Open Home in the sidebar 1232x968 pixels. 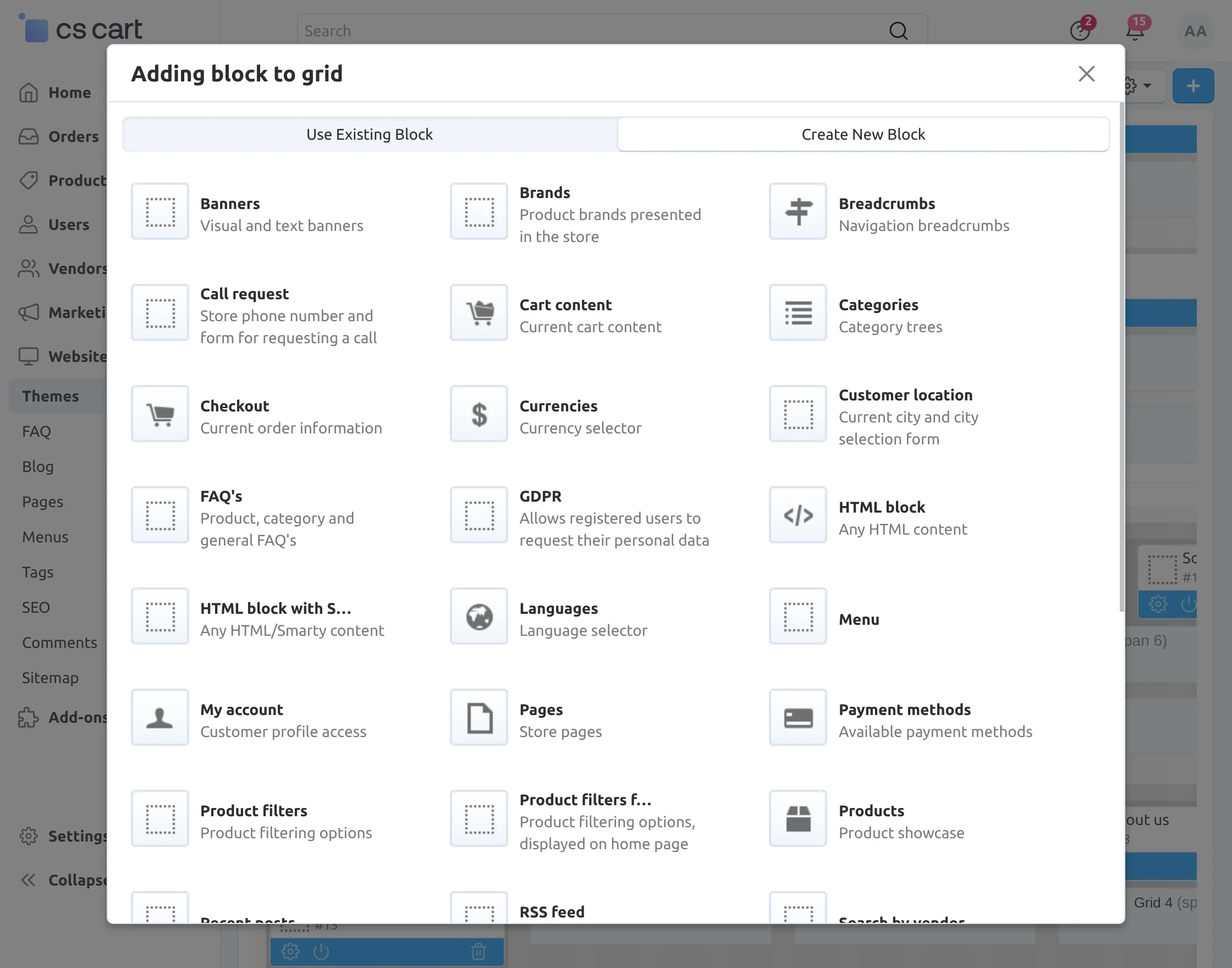coord(54,92)
